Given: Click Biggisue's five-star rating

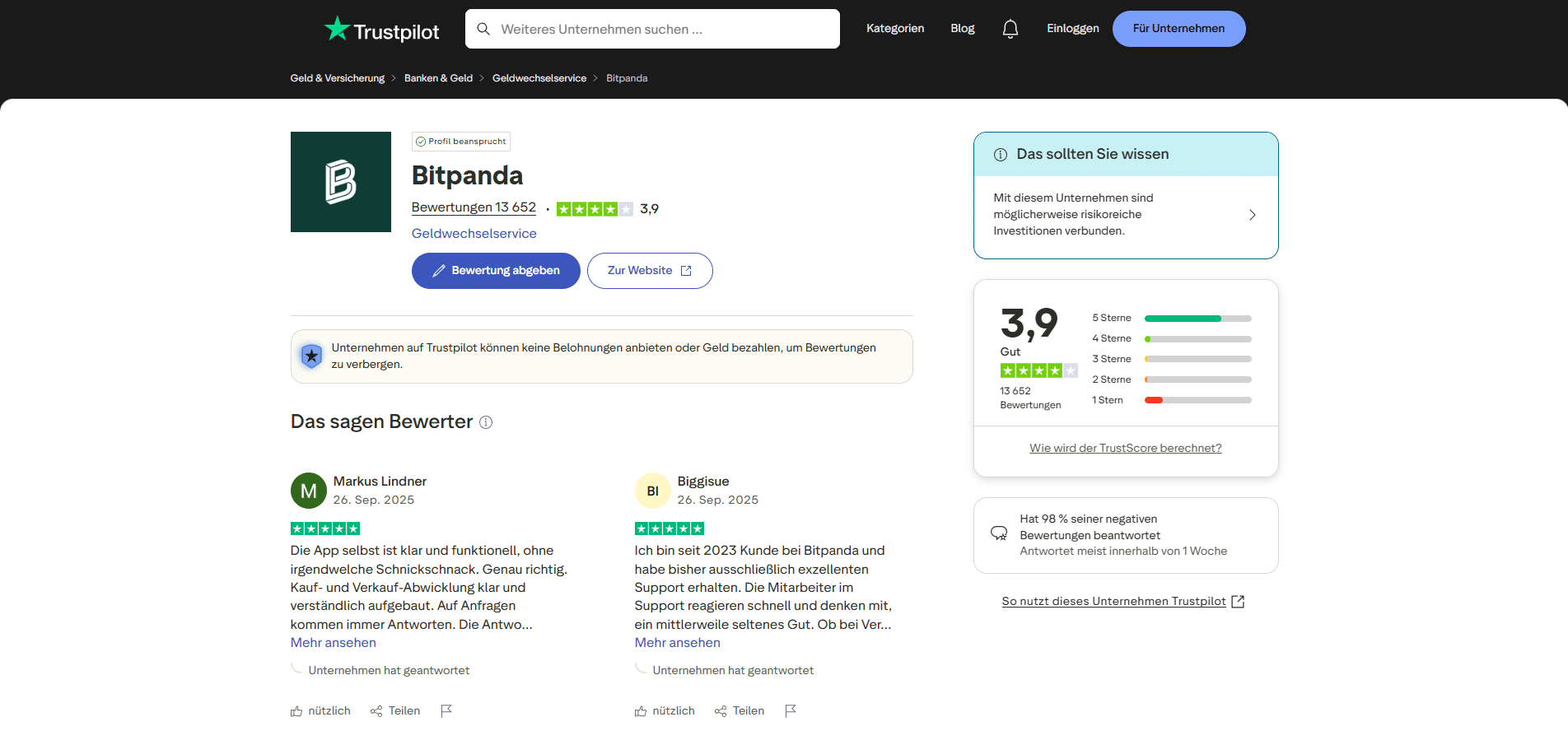Looking at the screenshot, I should point(670,528).
